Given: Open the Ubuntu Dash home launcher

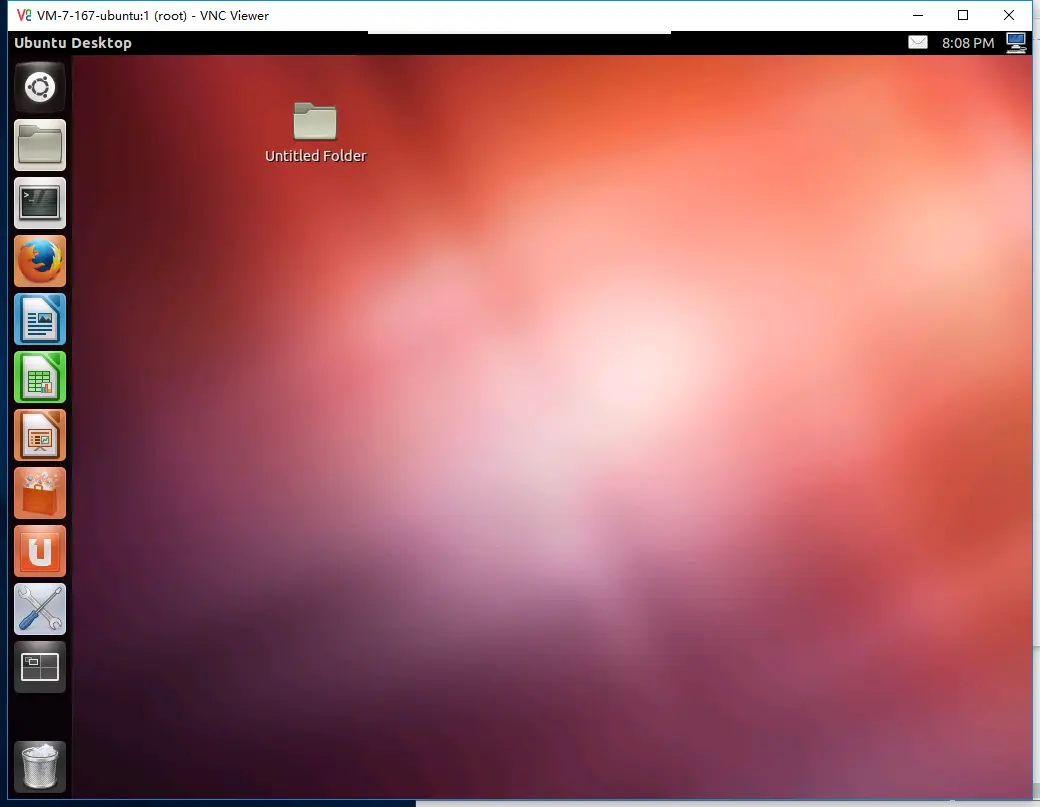Looking at the screenshot, I should click(40, 87).
